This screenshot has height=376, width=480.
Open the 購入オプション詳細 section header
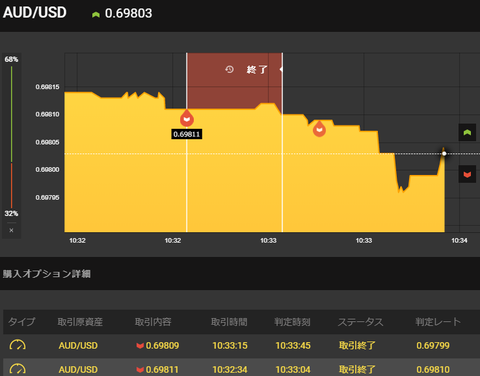(47, 274)
